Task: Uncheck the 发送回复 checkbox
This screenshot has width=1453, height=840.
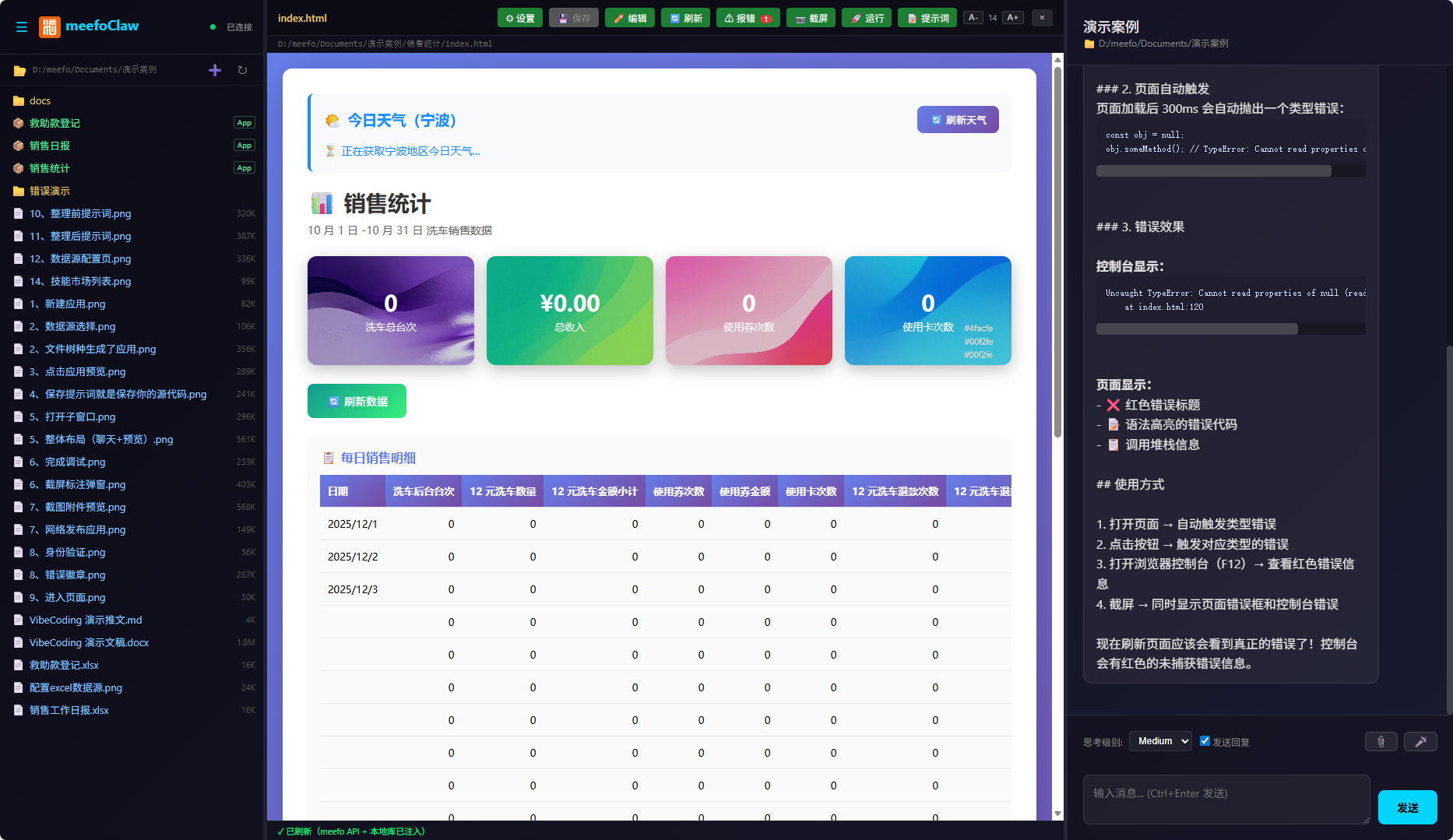Action: pyautogui.click(x=1205, y=740)
